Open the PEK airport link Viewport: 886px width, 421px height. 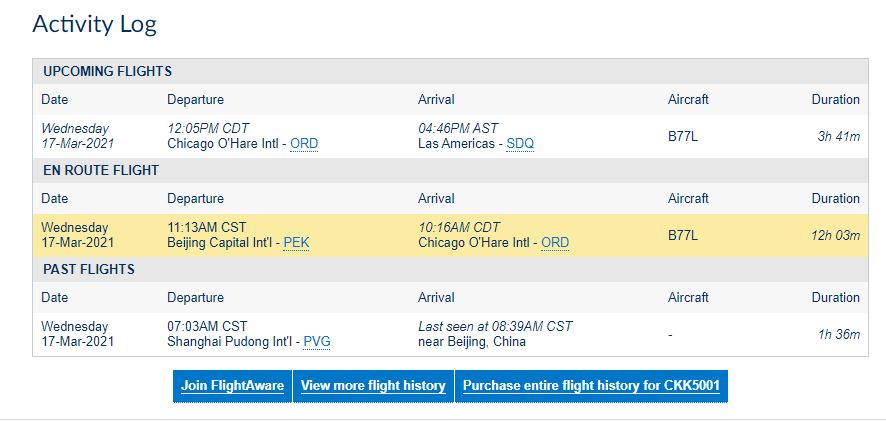(x=296, y=243)
